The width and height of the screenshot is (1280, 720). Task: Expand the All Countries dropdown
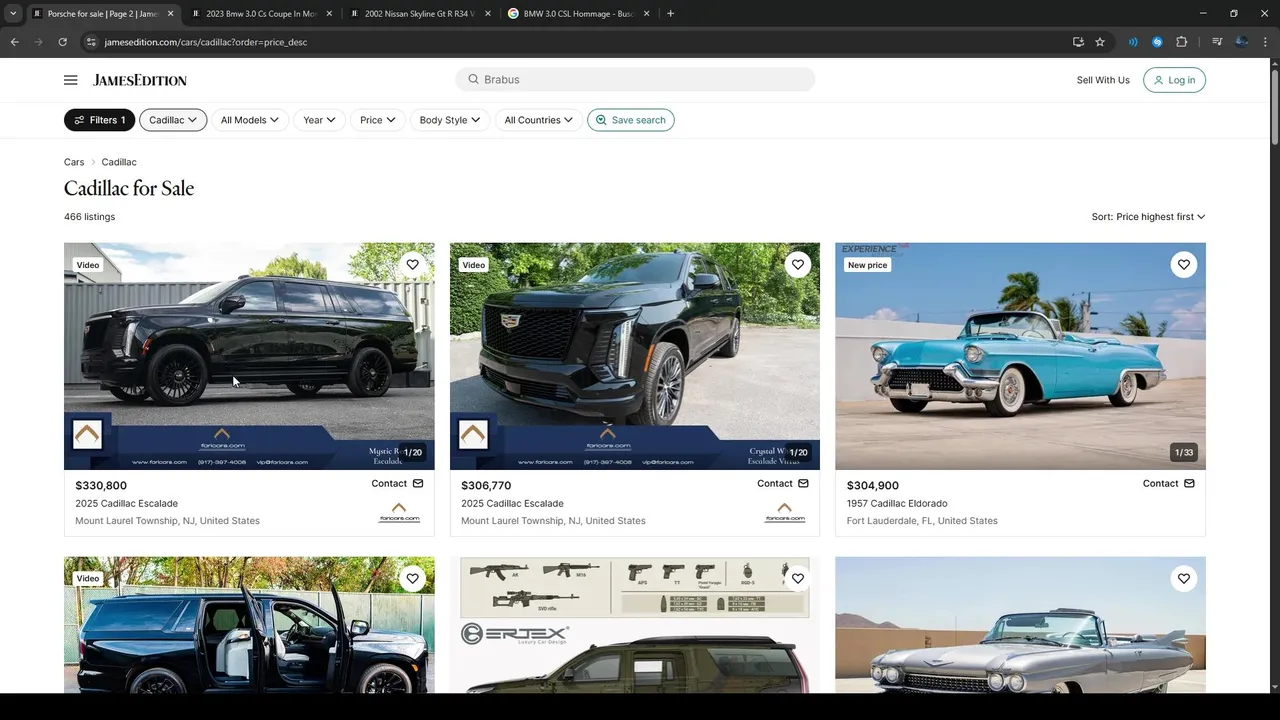point(538,120)
